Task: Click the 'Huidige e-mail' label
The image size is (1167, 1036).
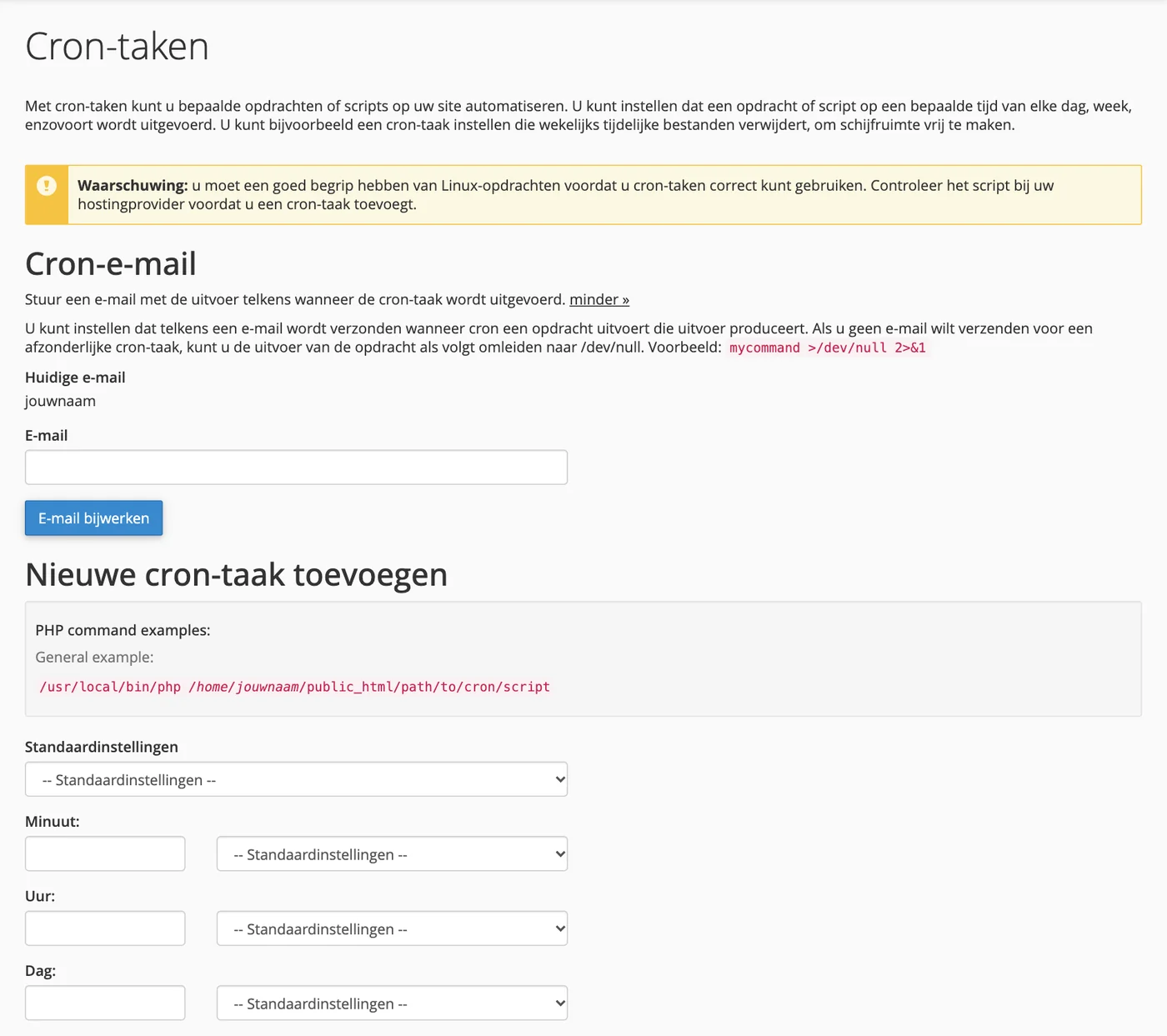Action: [x=75, y=378]
